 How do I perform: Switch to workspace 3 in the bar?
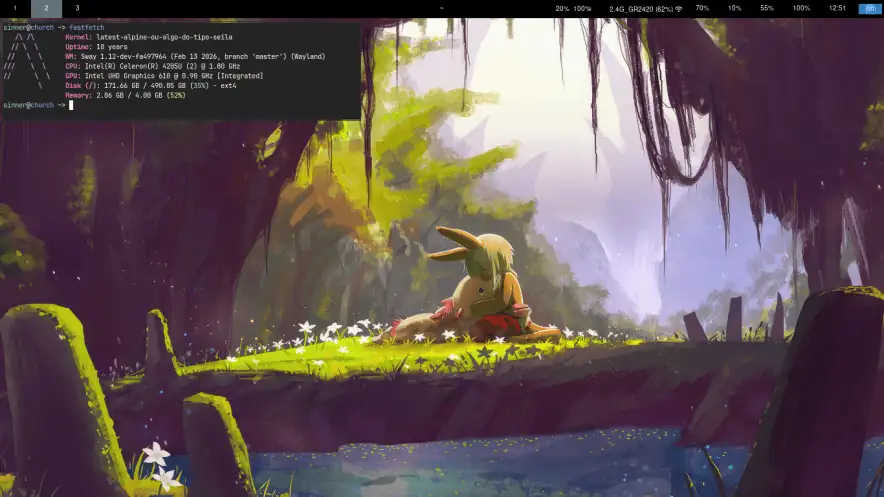[x=77, y=8]
